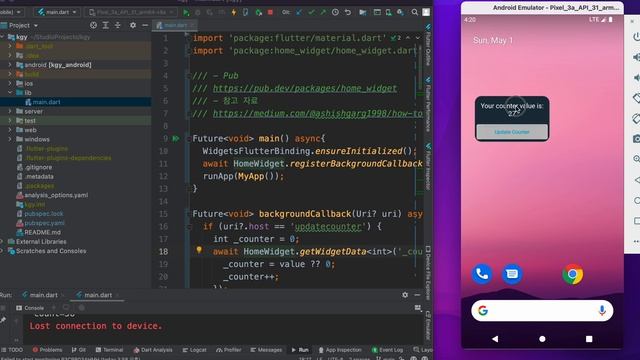The image size is (640, 360).
Task: Click the Flutter Hot Reload lightning icon
Action: coord(234,12)
